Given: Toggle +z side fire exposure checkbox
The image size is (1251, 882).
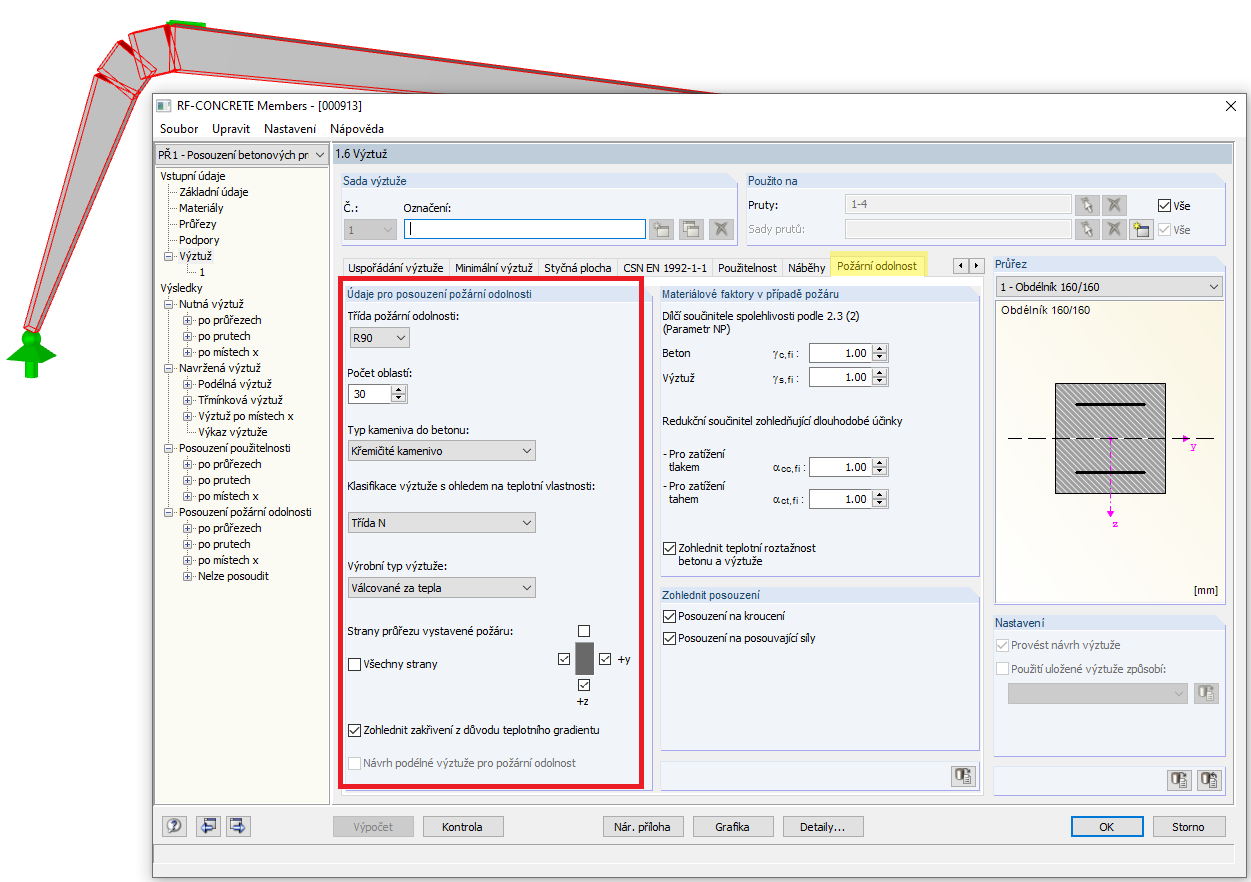Looking at the screenshot, I should [x=584, y=686].
